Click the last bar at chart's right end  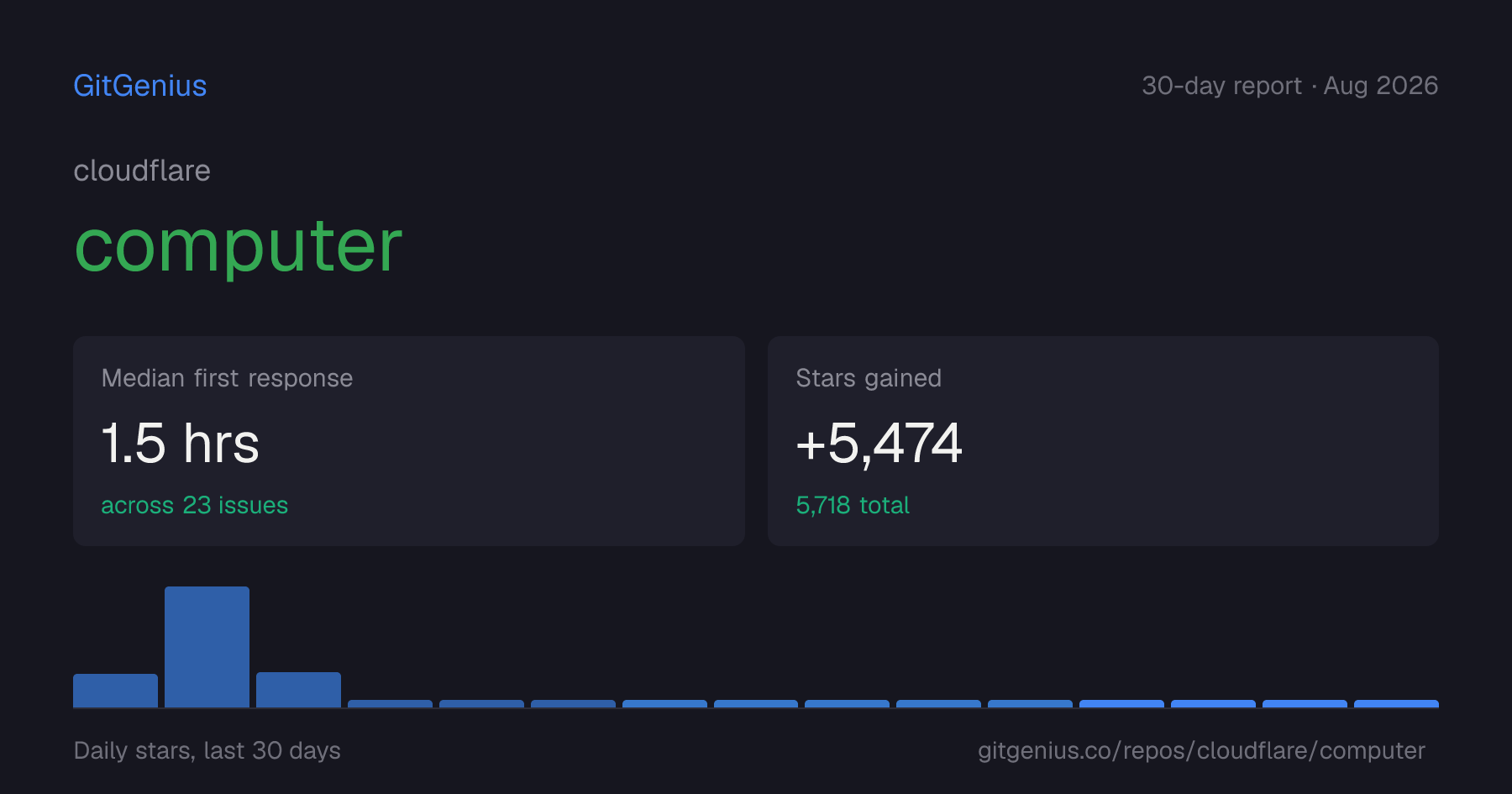point(1396,704)
